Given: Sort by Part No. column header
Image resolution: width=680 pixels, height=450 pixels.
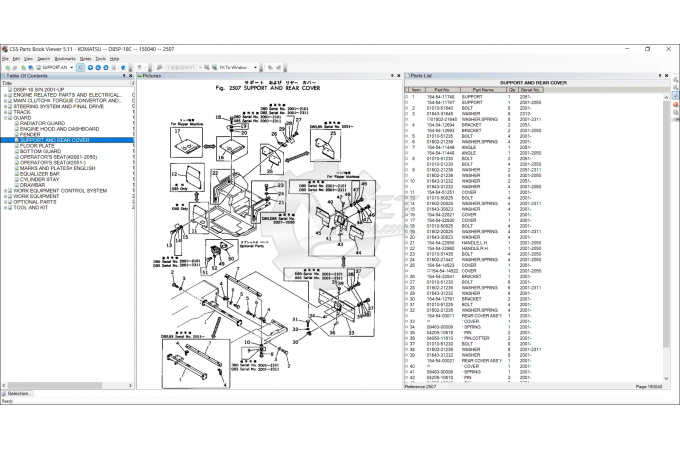Looking at the screenshot, I should [x=442, y=90].
